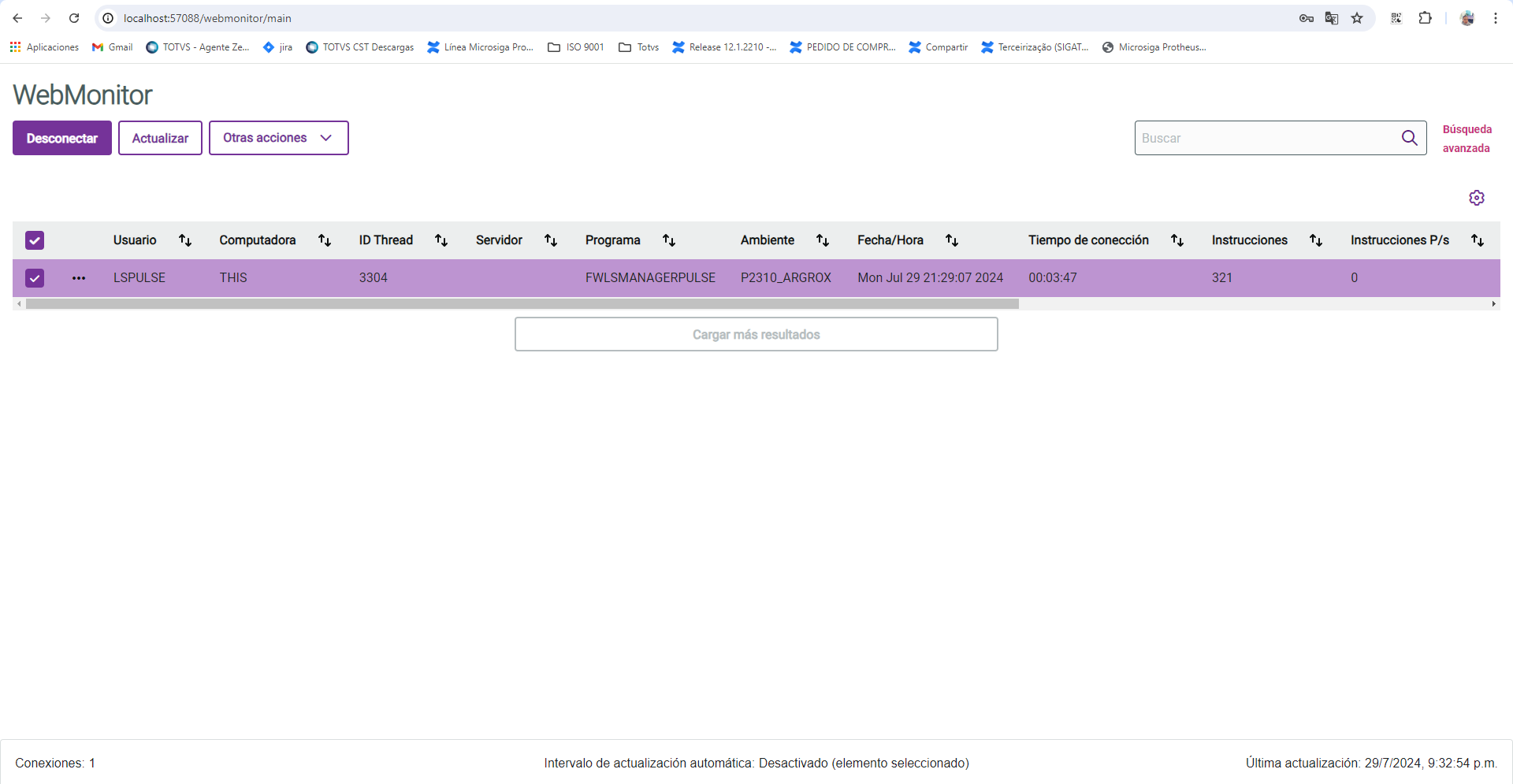Click the search magnifier icon
The image size is (1513, 784).
pyautogui.click(x=1410, y=138)
